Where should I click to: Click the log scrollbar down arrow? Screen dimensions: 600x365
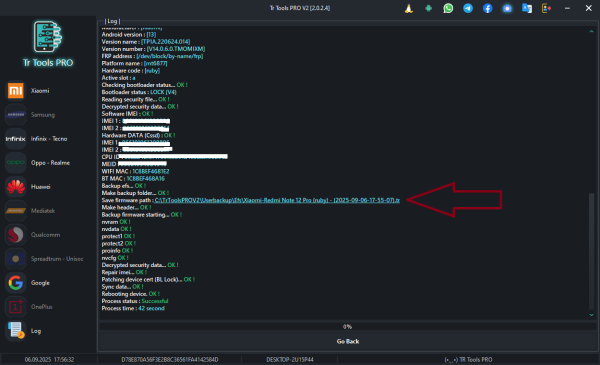pyautogui.click(x=592, y=315)
